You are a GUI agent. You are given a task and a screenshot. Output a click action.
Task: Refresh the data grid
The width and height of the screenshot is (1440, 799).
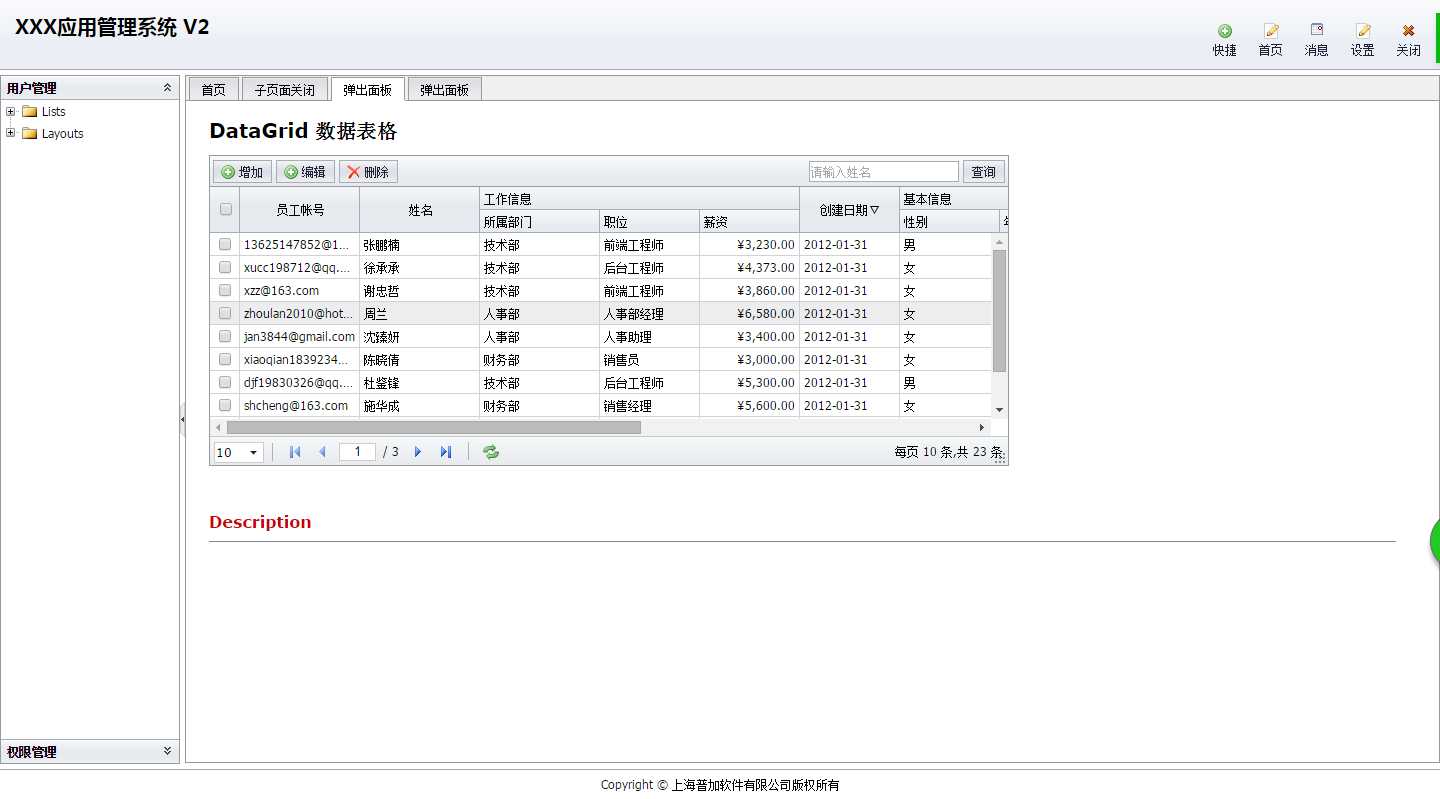tap(491, 452)
